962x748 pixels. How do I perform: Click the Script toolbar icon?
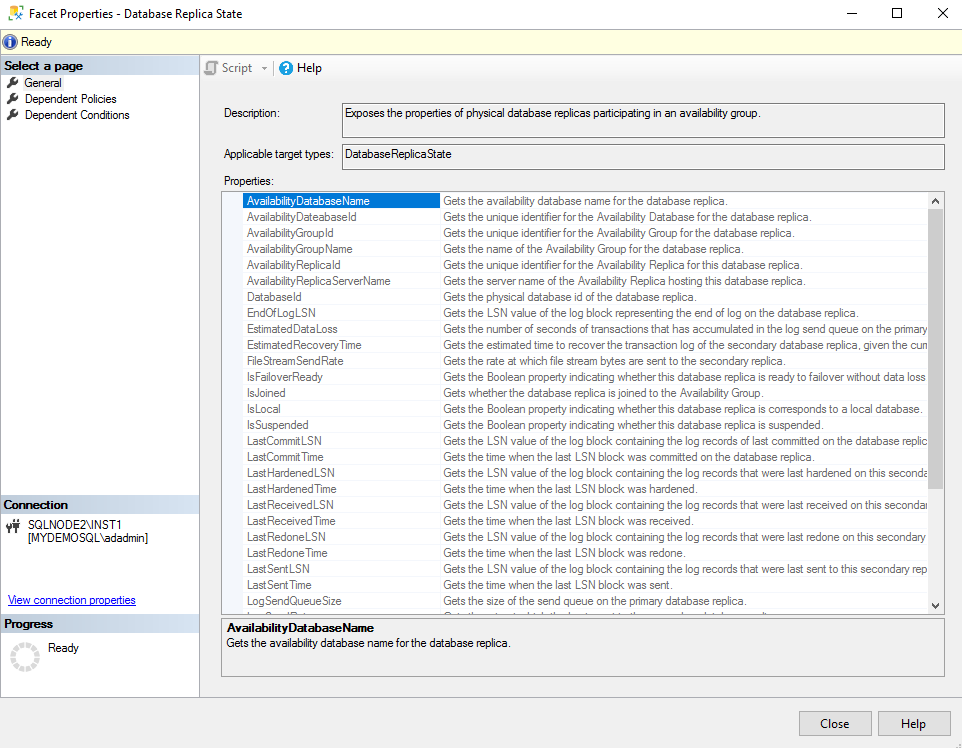click(x=211, y=68)
